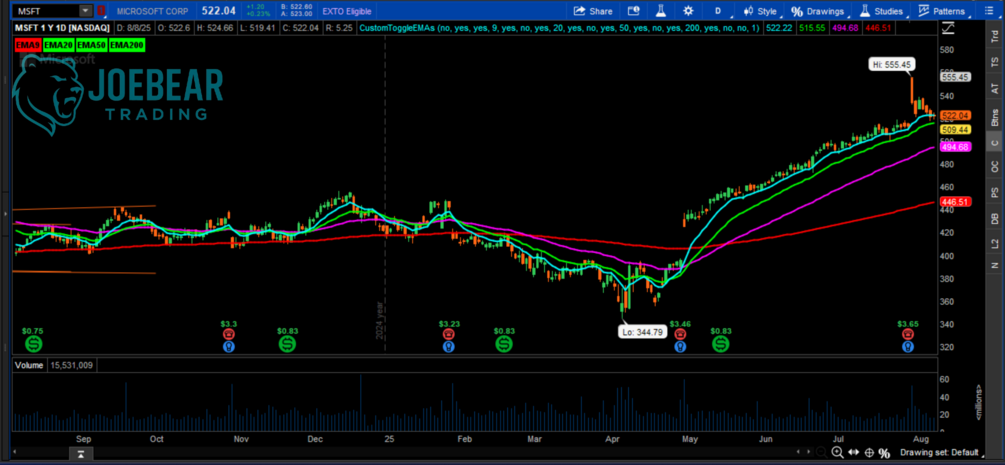Image resolution: width=1005 pixels, height=465 pixels.
Task: Toggle the EMA9 label button
Action: [26, 45]
